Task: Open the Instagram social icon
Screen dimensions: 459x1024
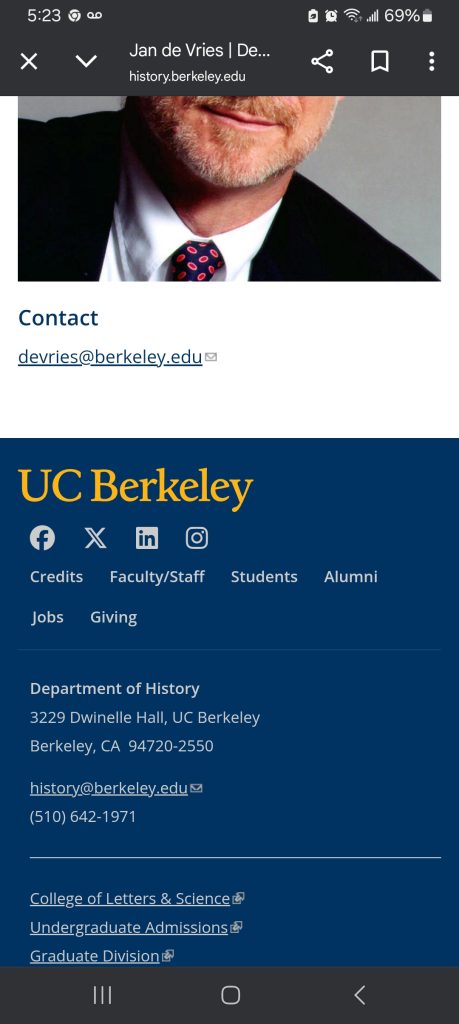Action: pyautogui.click(x=197, y=538)
